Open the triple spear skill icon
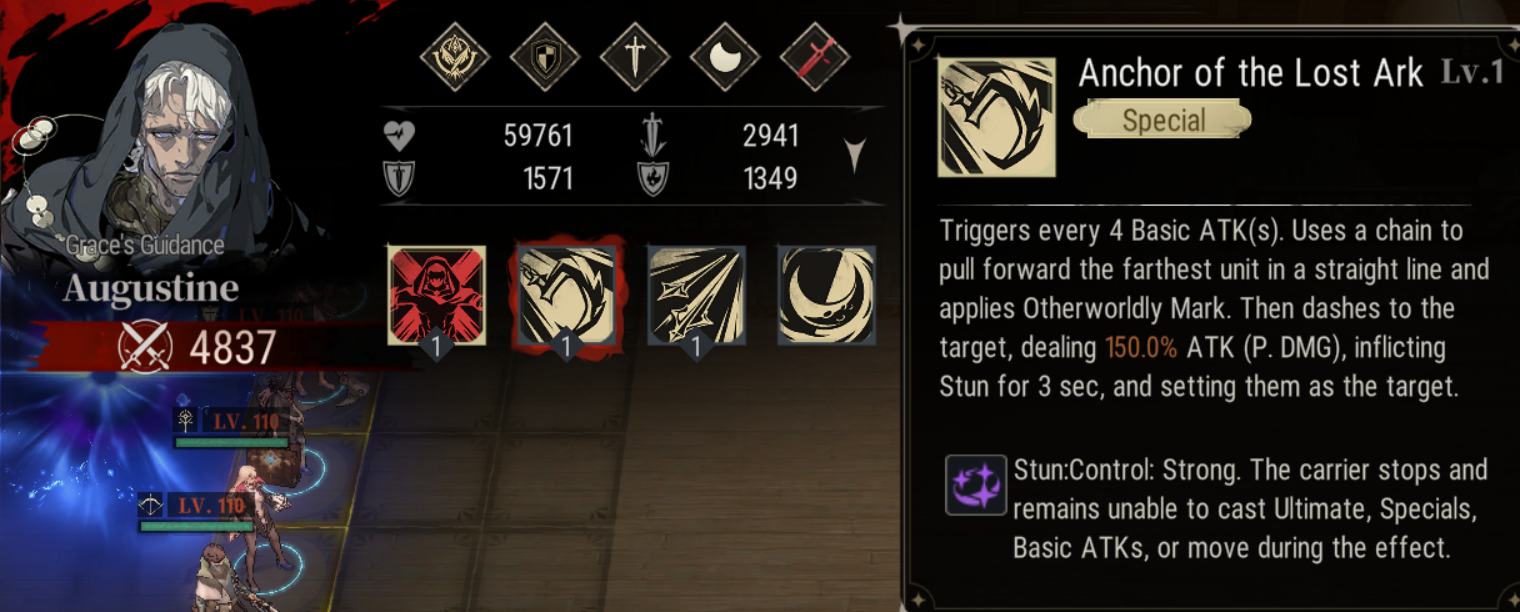Screen dimensions: 1520x612 pos(697,296)
